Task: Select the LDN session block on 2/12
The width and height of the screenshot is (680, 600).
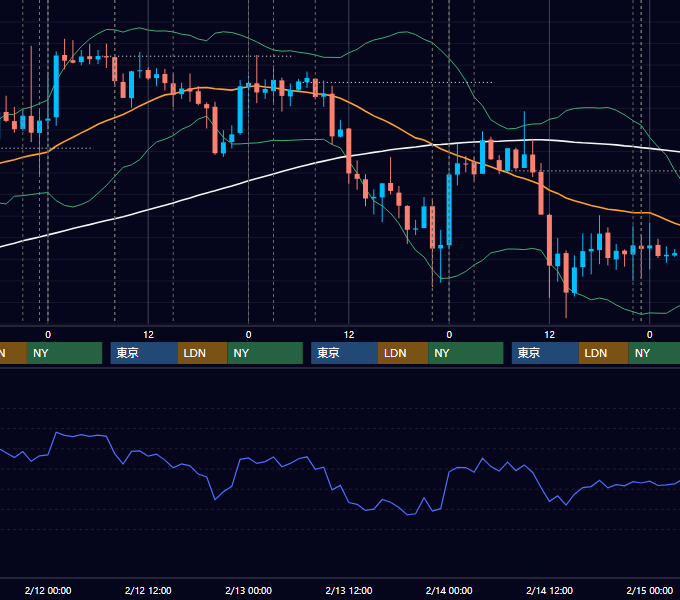Action: pos(203,353)
